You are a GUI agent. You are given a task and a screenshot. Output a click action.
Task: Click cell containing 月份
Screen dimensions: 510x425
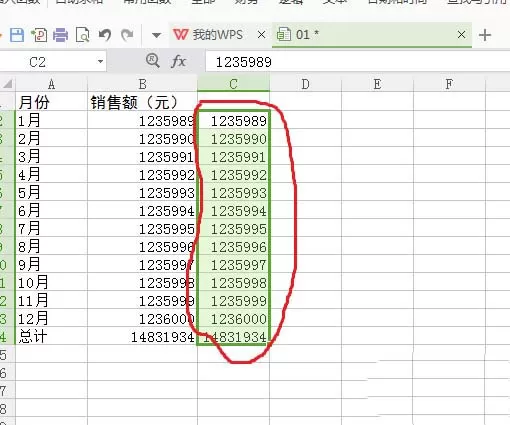(x=51, y=102)
